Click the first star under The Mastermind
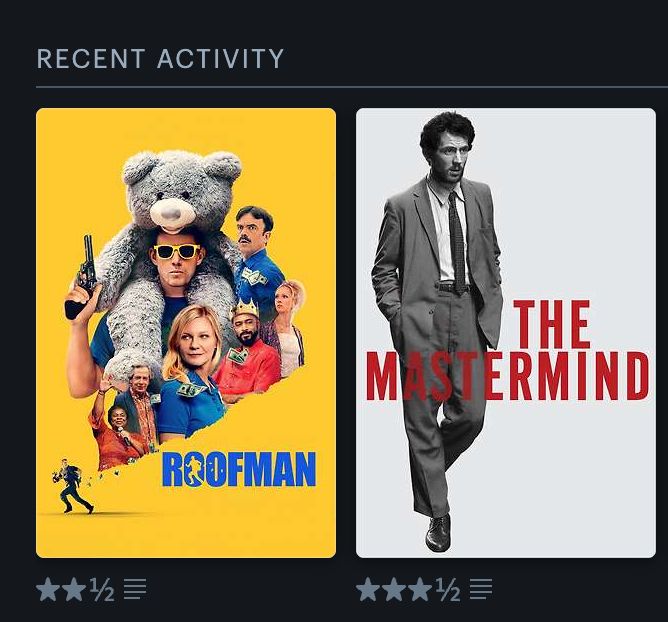Viewport: 668px width, 622px height. click(368, 589)
